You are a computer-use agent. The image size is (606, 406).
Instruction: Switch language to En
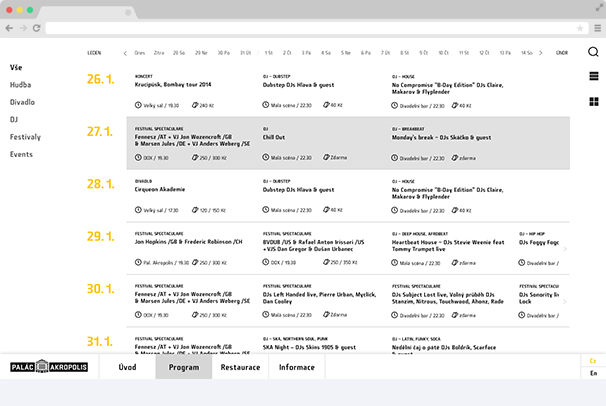tap(593, 373)
